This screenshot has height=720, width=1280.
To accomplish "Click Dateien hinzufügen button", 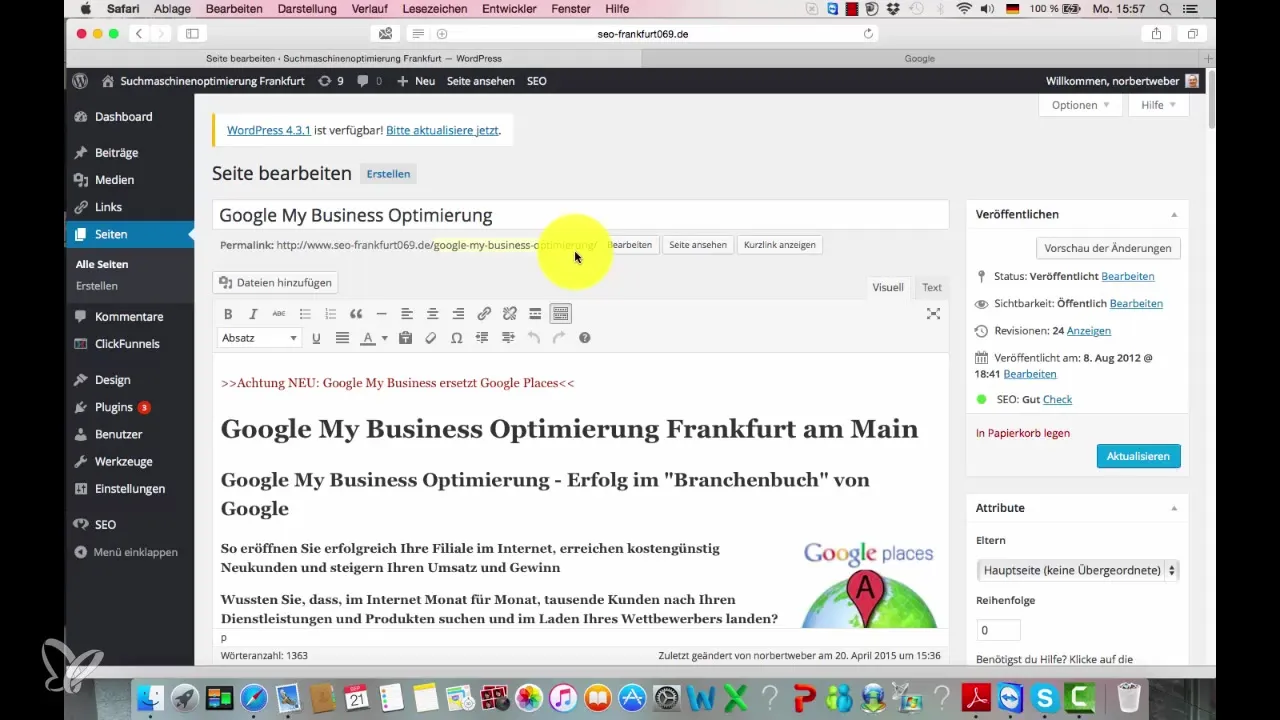I will [275, 283].
